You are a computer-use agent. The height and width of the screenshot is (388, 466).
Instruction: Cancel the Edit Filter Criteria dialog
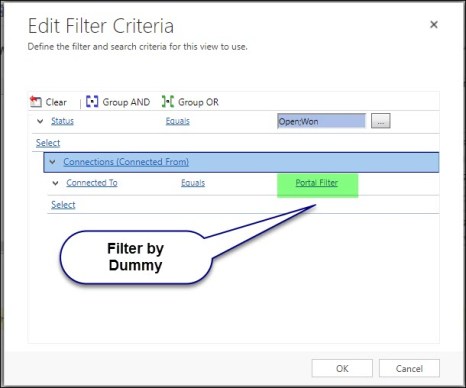pyautogui.click(x=409, y=368)
